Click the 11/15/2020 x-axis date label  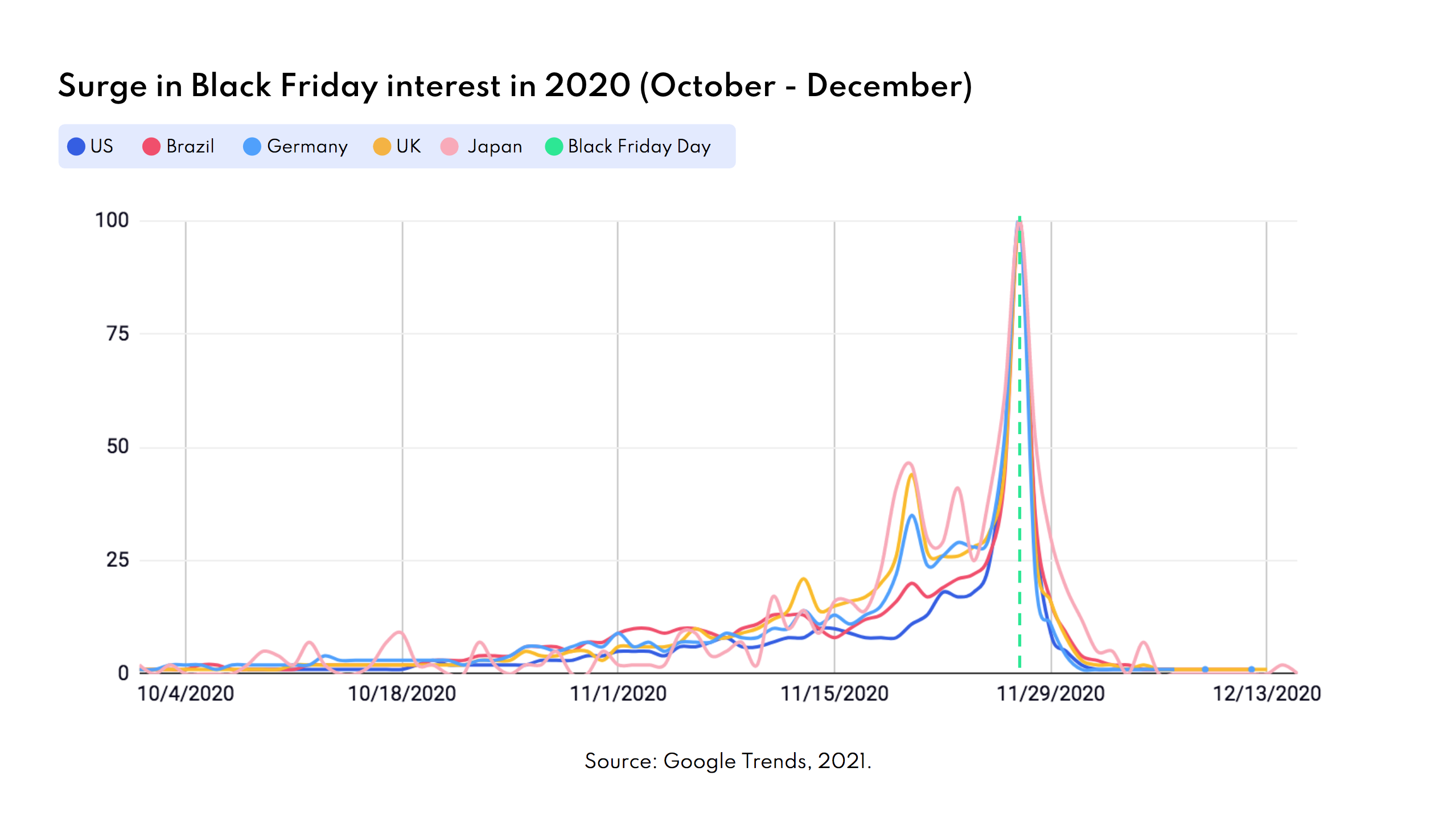click(834, 694)
